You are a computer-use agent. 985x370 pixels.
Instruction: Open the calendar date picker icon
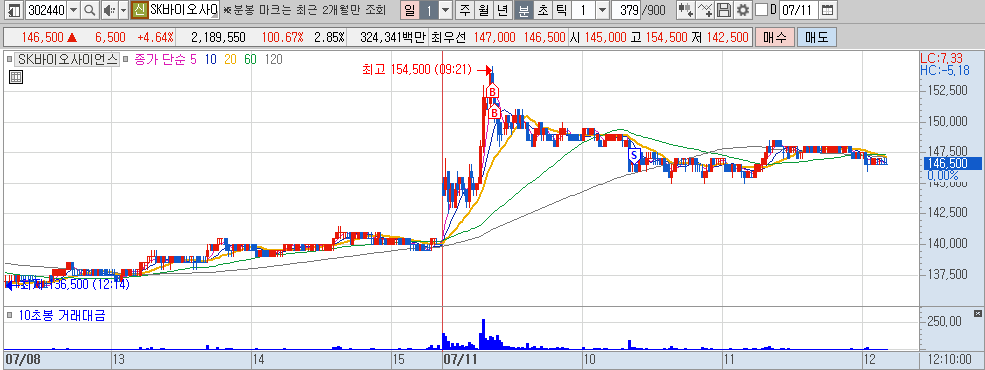tap(828, 10)
